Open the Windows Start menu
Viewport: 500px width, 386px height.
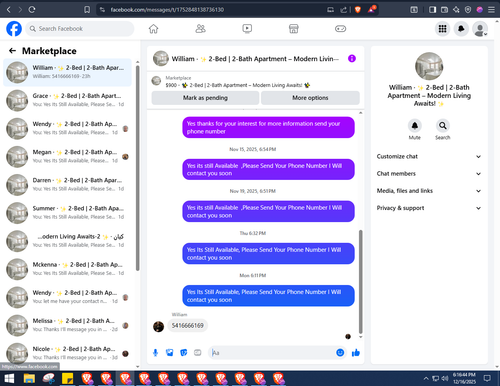coord(9,378)
